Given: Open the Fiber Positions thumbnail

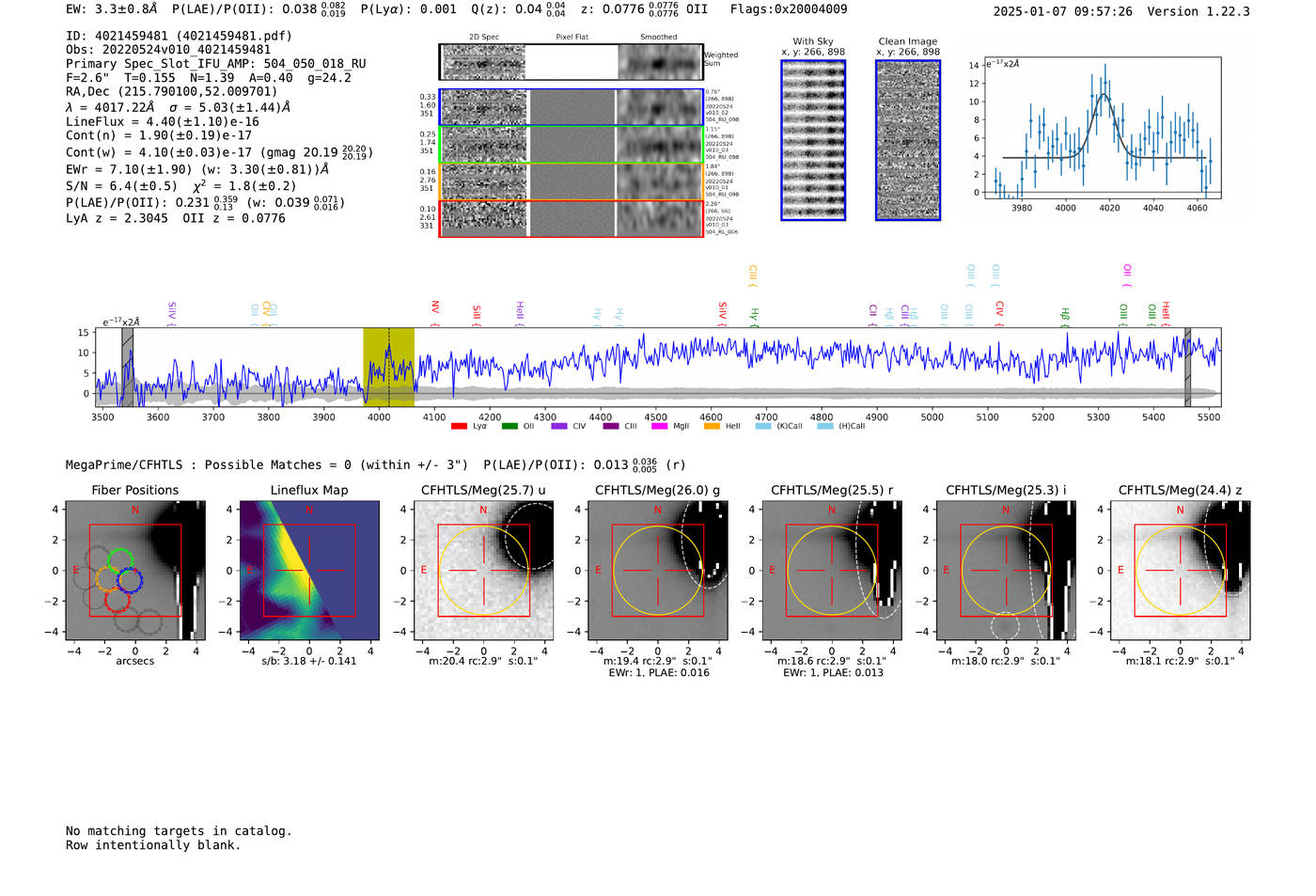Looking at the screenshot, I should point(134,571).
